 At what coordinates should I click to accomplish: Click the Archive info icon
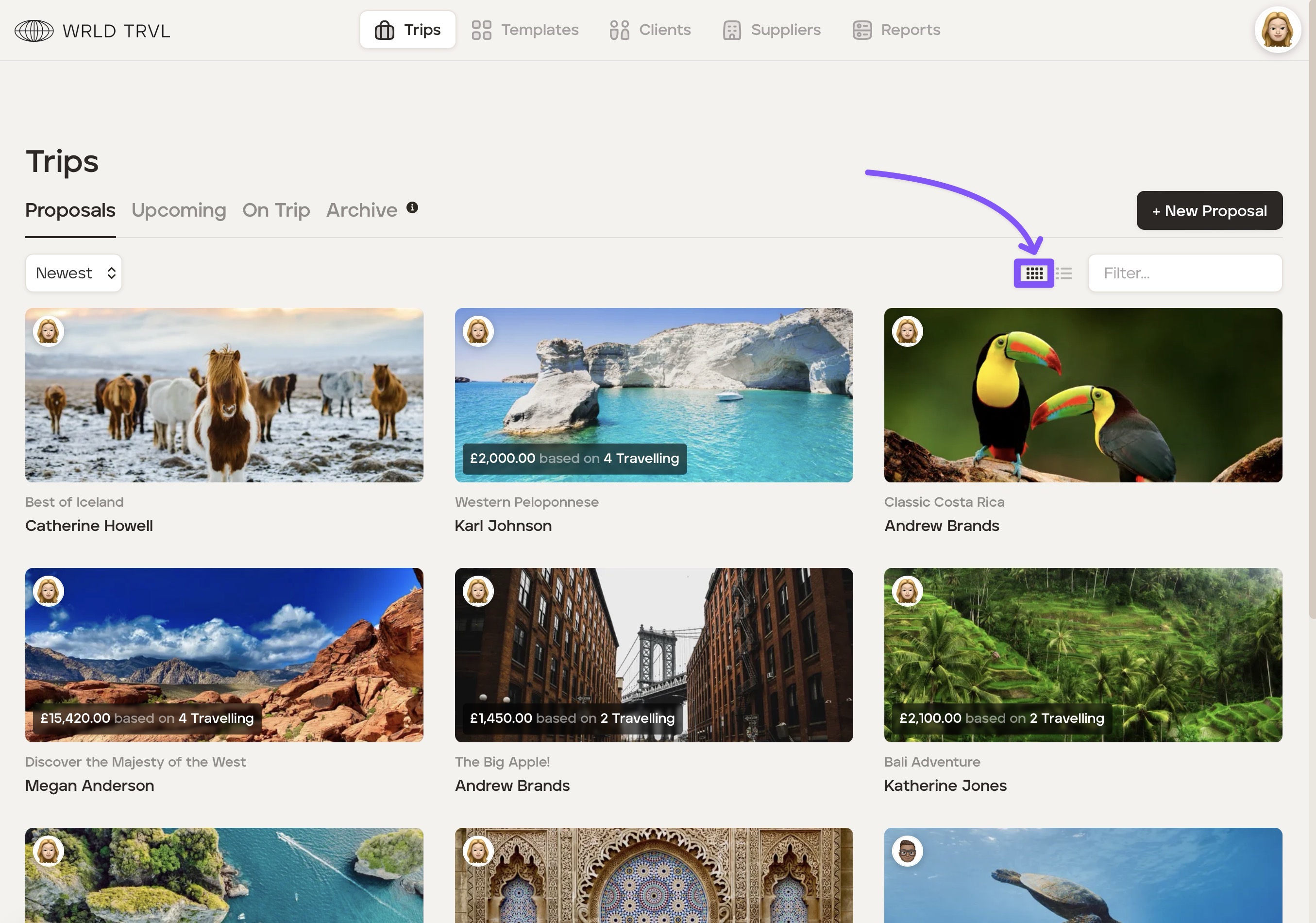pos(412,207)
